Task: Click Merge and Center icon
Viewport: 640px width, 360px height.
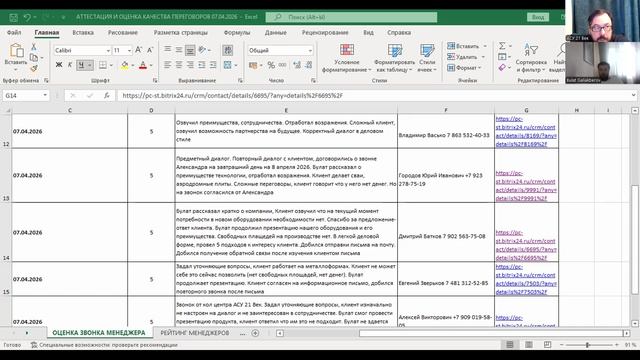Action: [228, 65]
